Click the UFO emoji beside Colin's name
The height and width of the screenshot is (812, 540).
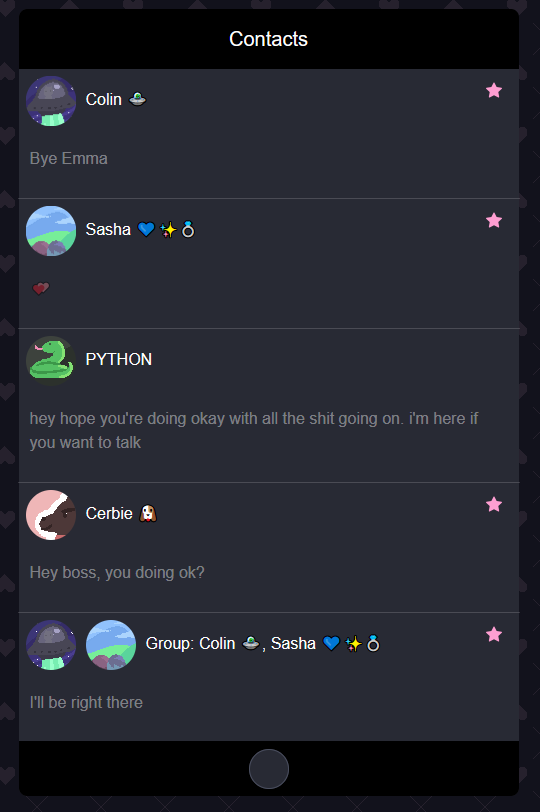click(137, 99)
